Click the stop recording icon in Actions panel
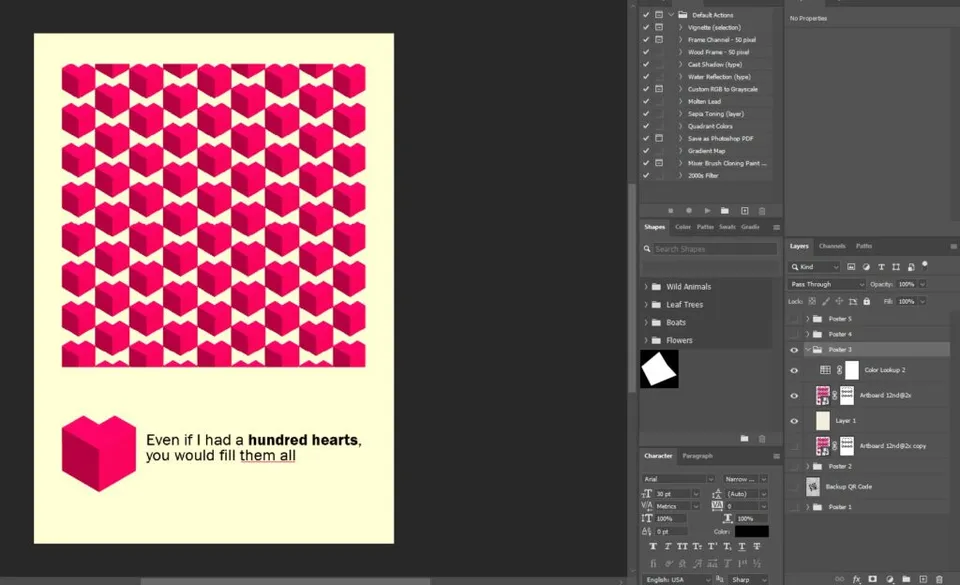Screen dimensions: 960x585 click(670, 211)
